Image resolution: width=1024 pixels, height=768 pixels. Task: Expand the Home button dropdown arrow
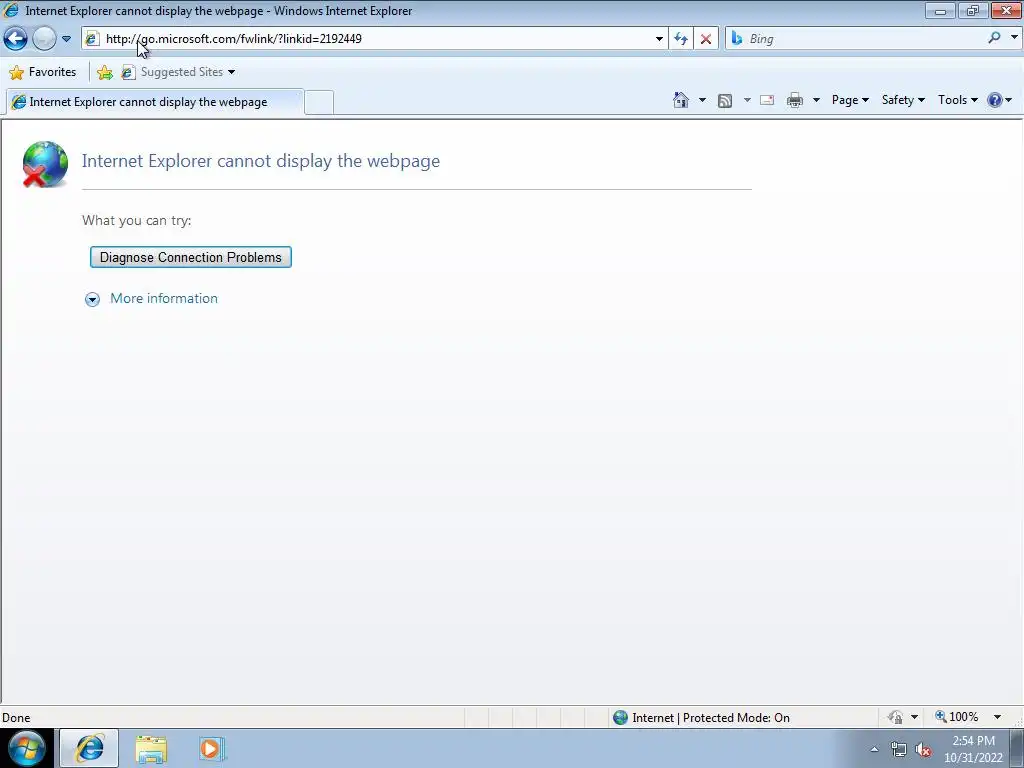click(x=702, y=100)
